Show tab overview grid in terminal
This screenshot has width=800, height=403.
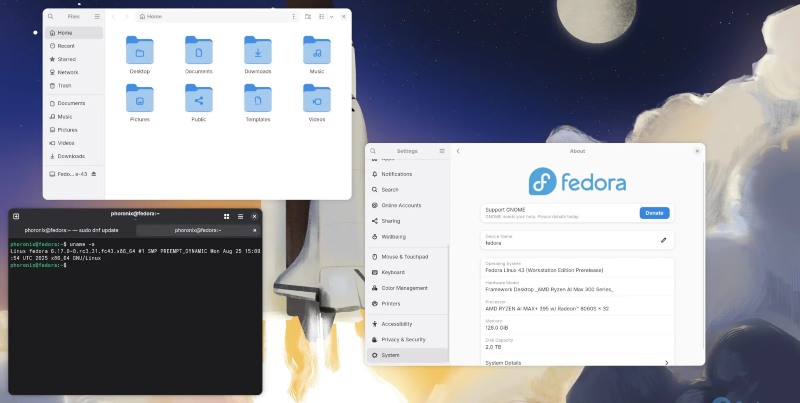tap(227, 216)
